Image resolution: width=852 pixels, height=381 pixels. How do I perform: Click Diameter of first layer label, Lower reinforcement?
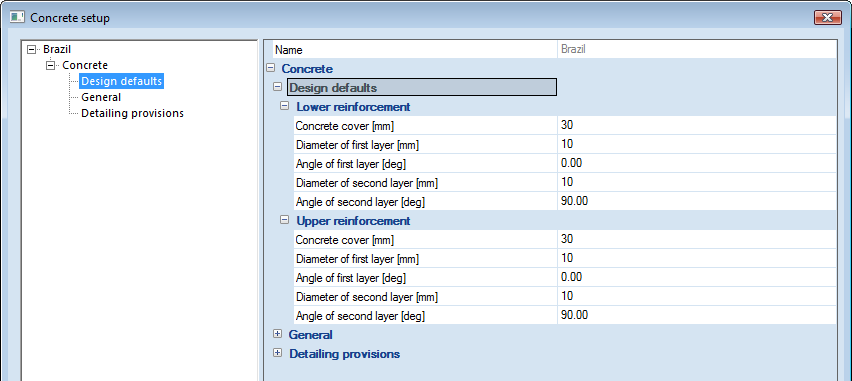click(x=357, y=145)
